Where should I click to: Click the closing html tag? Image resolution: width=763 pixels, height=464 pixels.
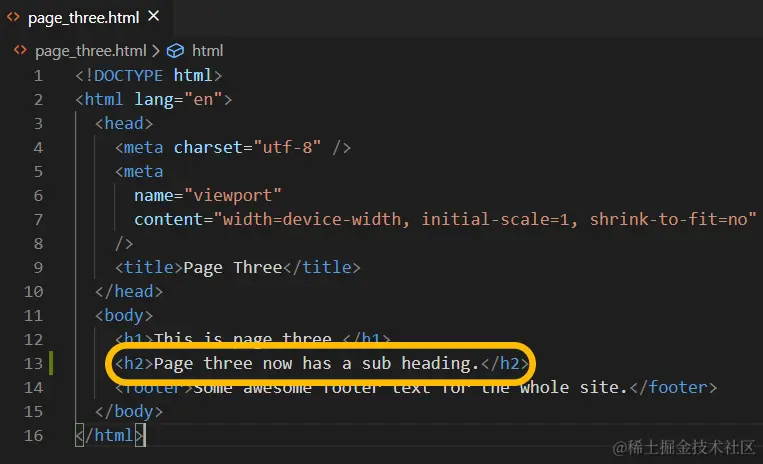tap(109, 436)
